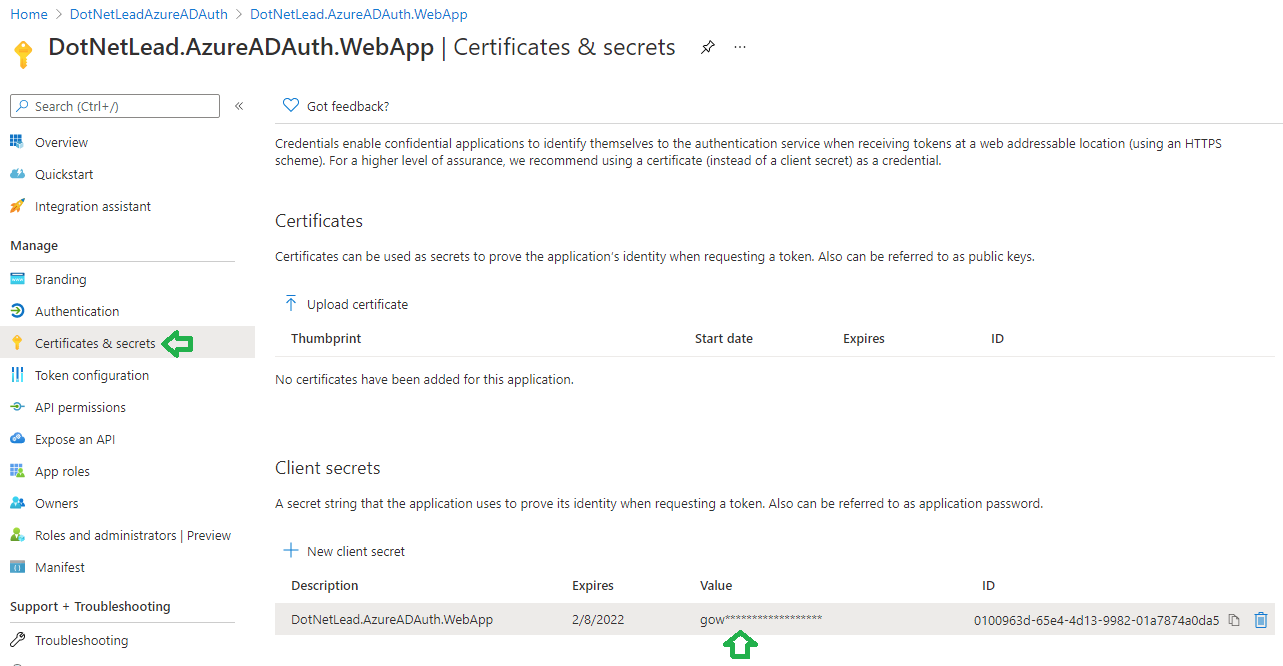This screenshot has height=666, width=1283.
Task: Go to Integration assistant
Action: [x=93, y=206]
